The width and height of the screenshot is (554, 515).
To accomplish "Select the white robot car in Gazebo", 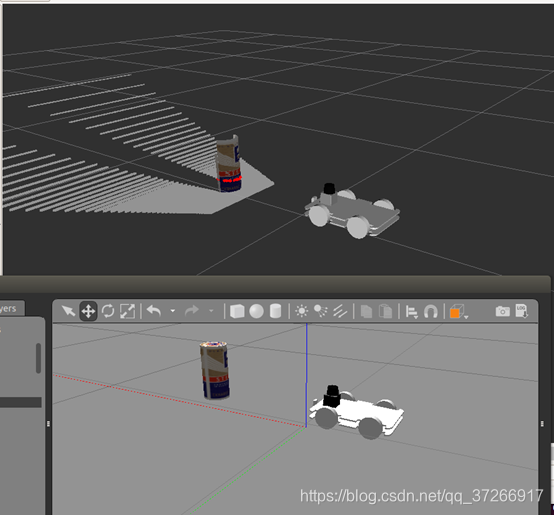I will coord(356,412).
